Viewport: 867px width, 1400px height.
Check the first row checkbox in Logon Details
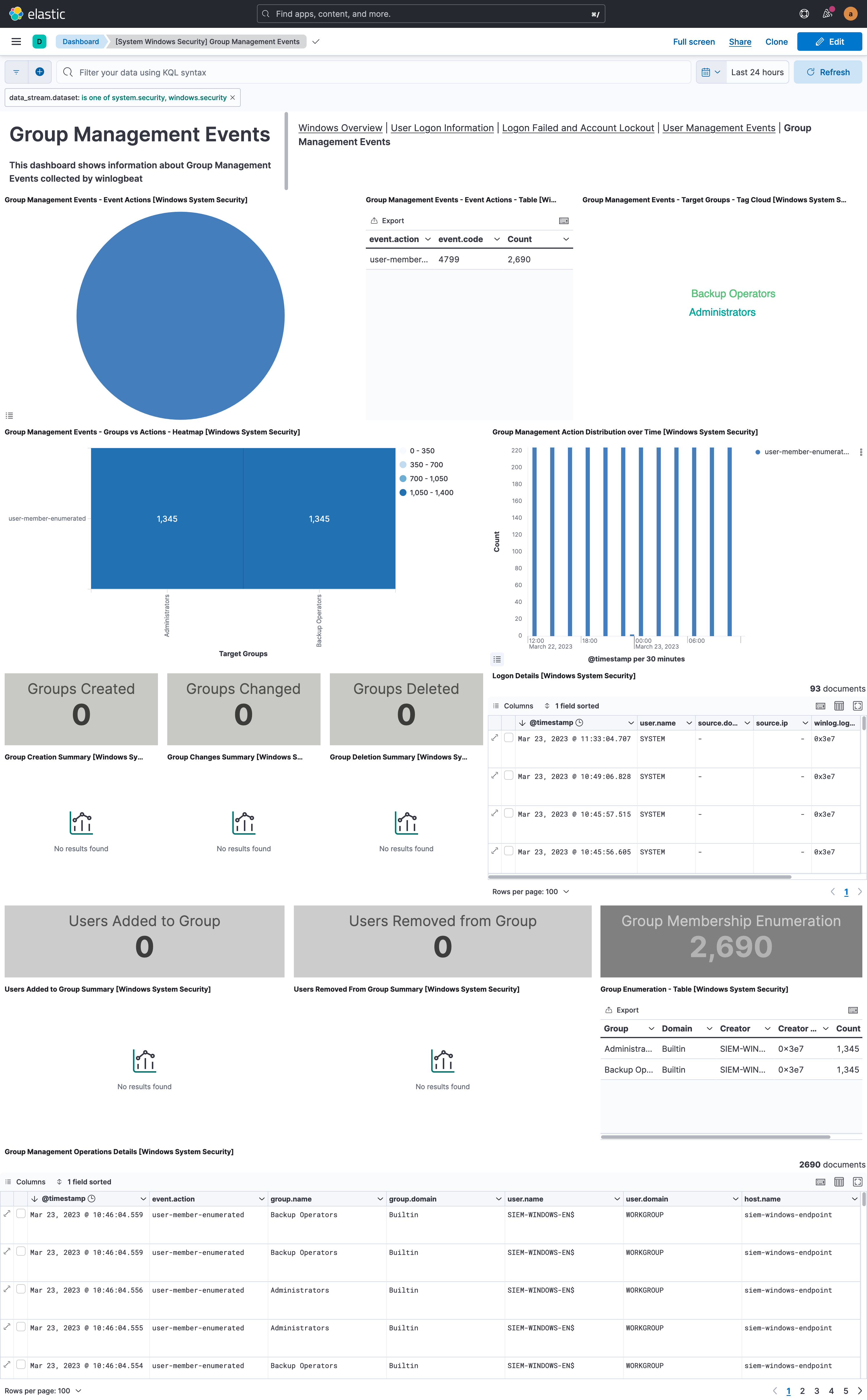click(509, 737)
